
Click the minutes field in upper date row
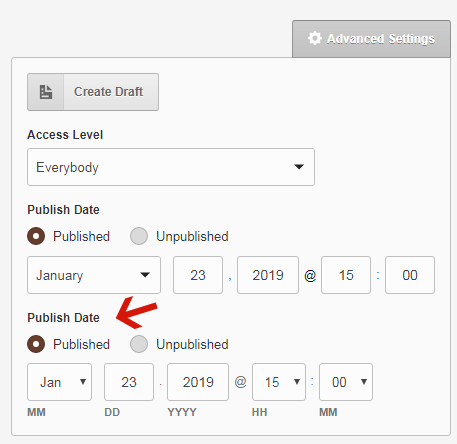[x=410, y=275]
